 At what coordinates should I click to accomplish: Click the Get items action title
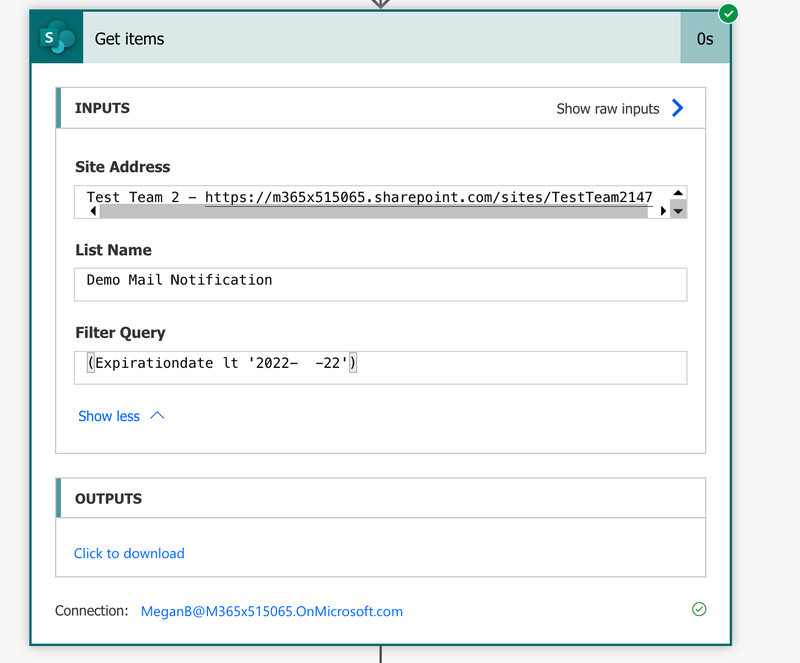(130, 39)
